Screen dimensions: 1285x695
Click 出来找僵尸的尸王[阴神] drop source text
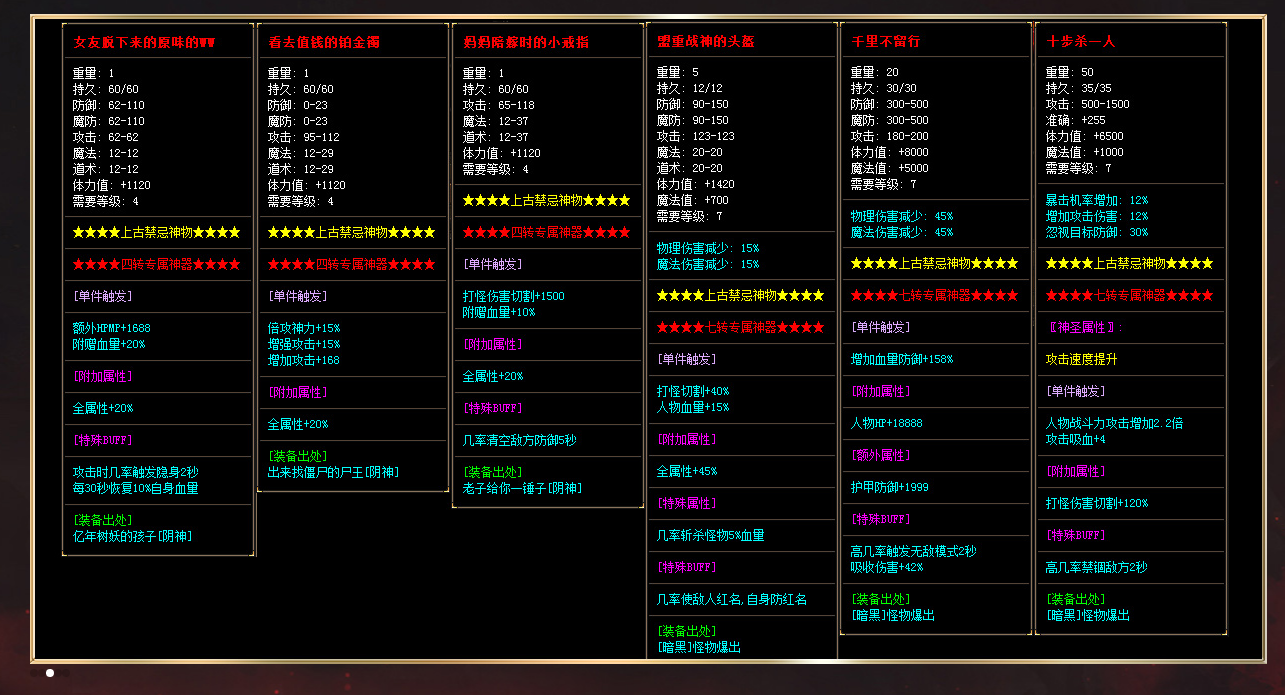333,472
